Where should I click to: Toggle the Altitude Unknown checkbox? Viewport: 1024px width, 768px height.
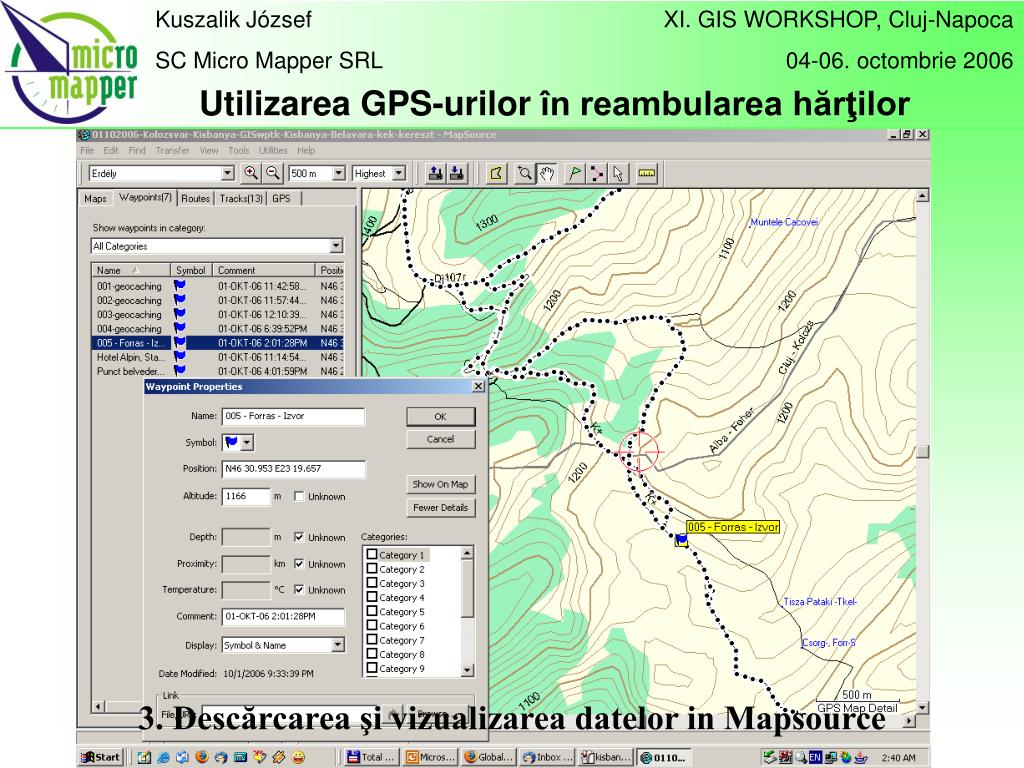pos(299,496)
